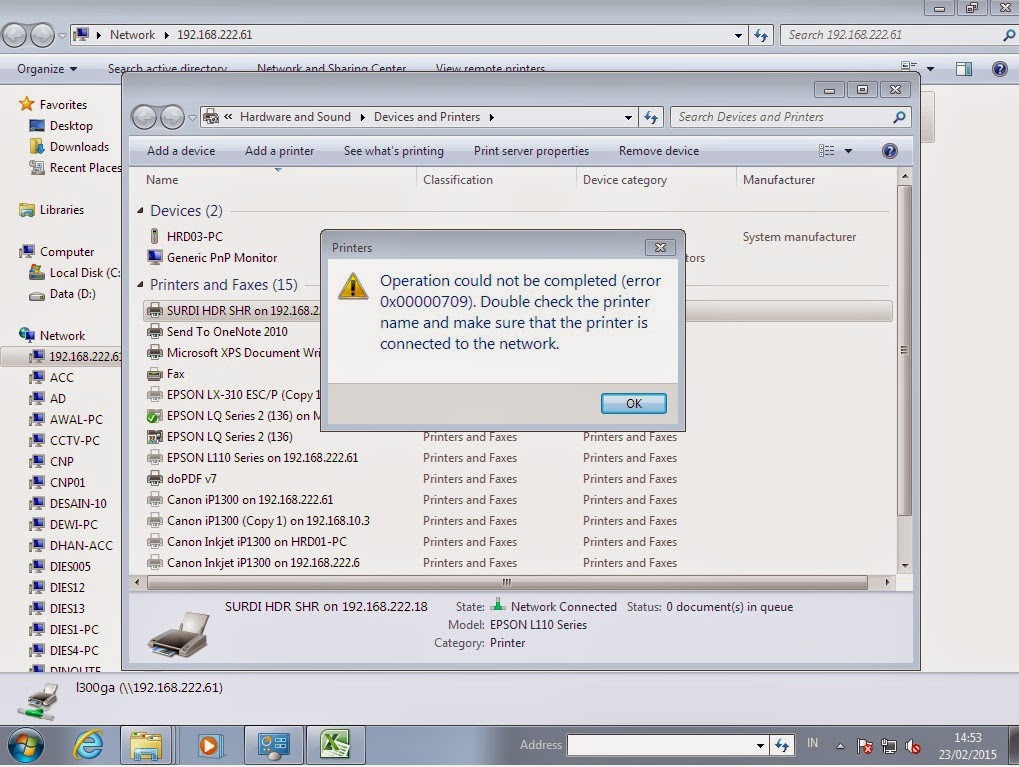The width and height of the screenshot is (1019, 767).
Task: Select Canon Inkjet iP1300 on 192.168.222.6
Action: (x=263, y=563)
